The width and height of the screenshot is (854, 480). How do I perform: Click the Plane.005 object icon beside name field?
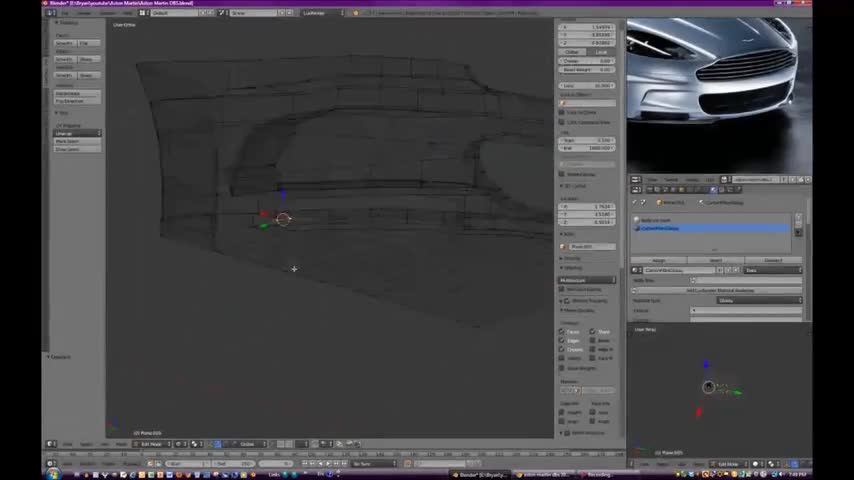[x=563, y=247]
